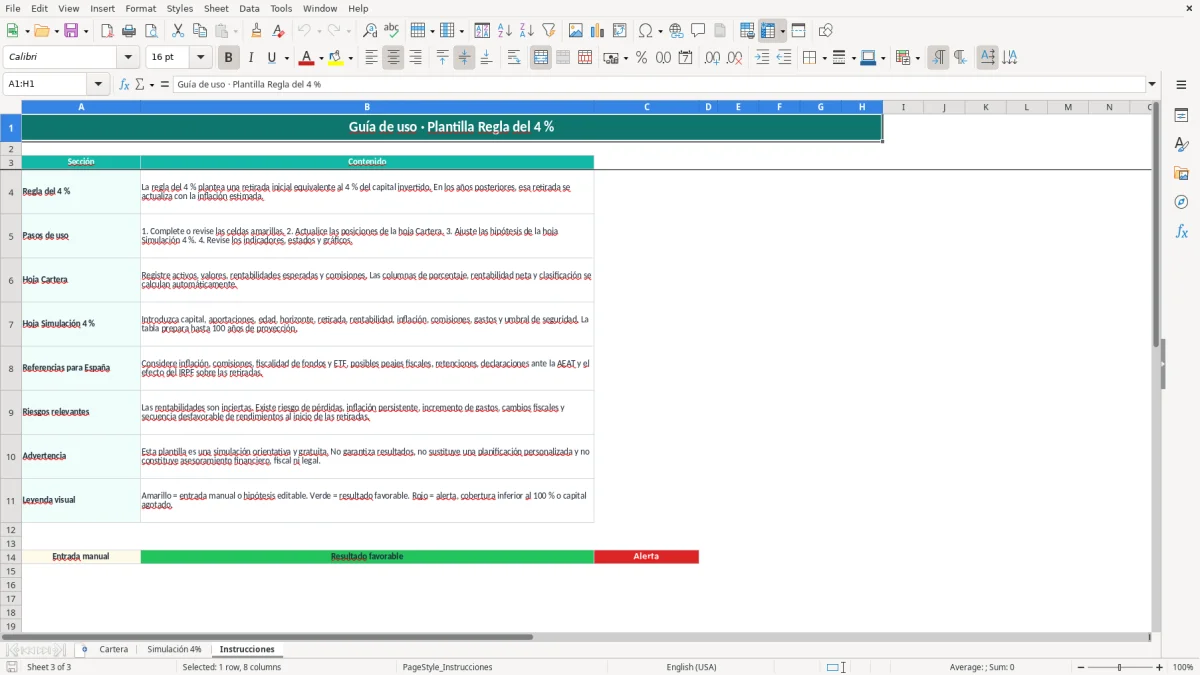This screenshot has height=675, width=1200.
Task: Open the font name dropdown
Action: coord(127,58)
